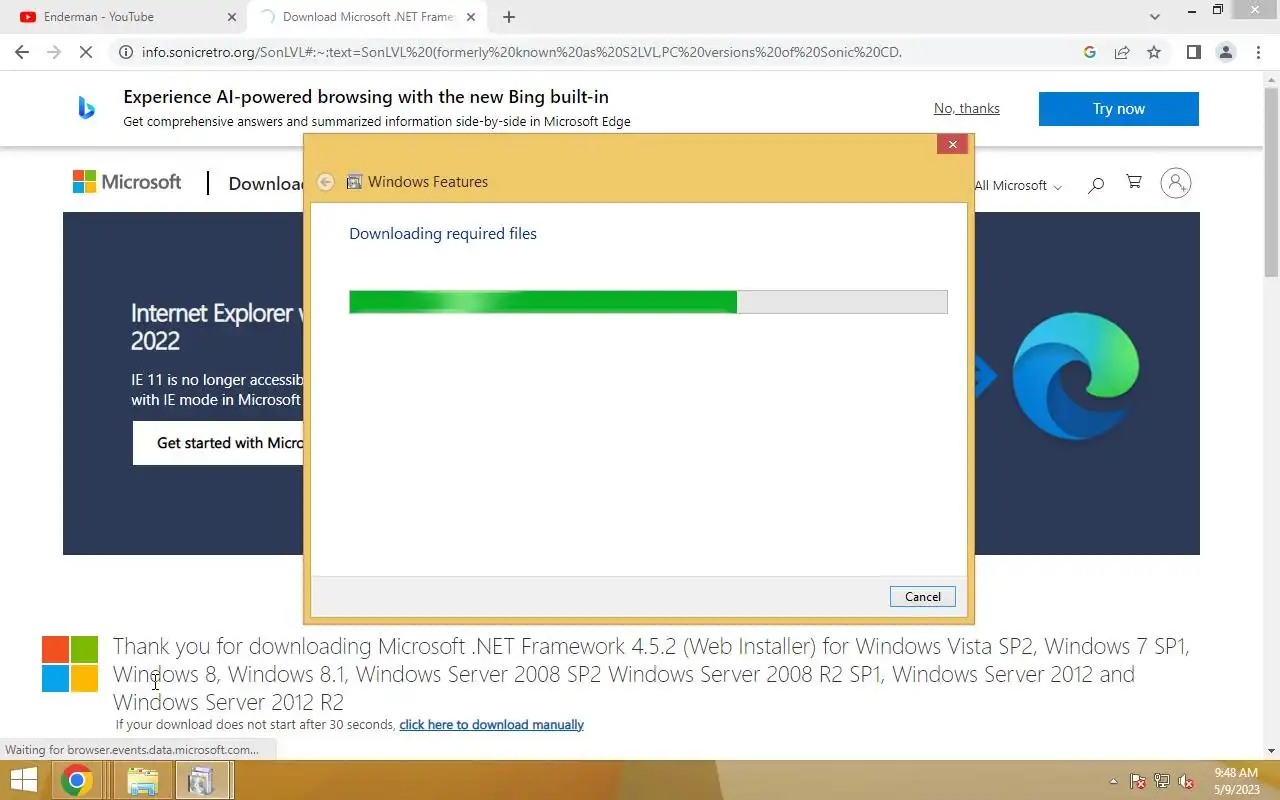Close the Enderman - YouTube tab
The image size is (1280, 800).
coord(232,17)
